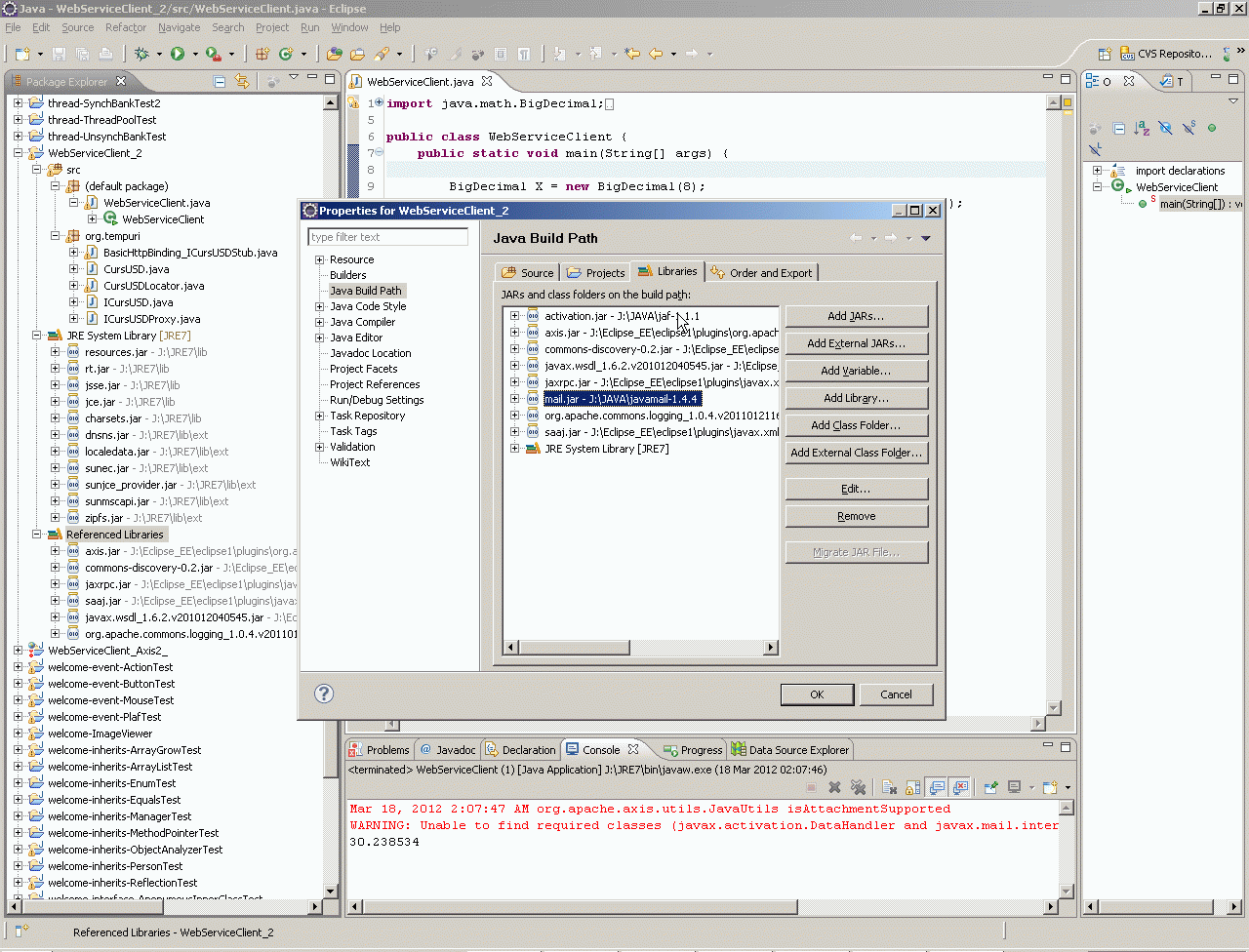This screenshot has height=952, width=1249.
Task: Collapse All in Package Explorer toolbar
Action: pyautogui.click(x=220, y=82)
